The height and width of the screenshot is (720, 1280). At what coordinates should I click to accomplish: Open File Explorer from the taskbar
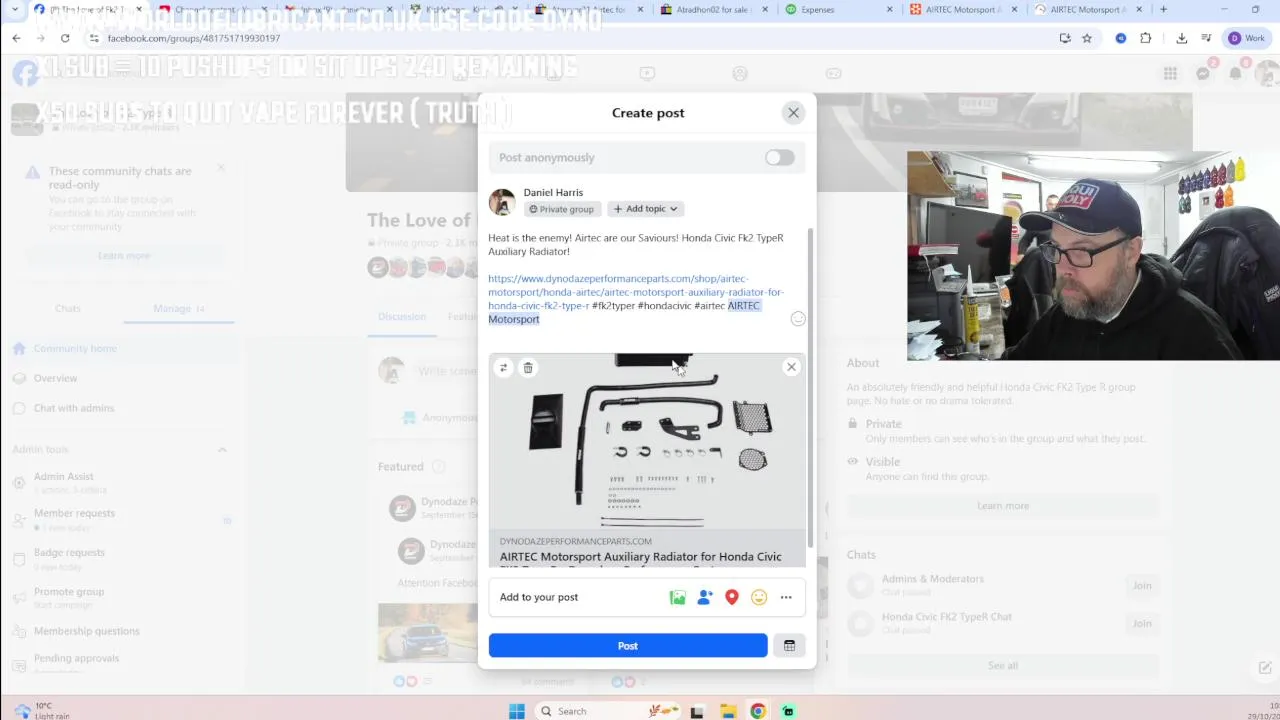[728, 711]
